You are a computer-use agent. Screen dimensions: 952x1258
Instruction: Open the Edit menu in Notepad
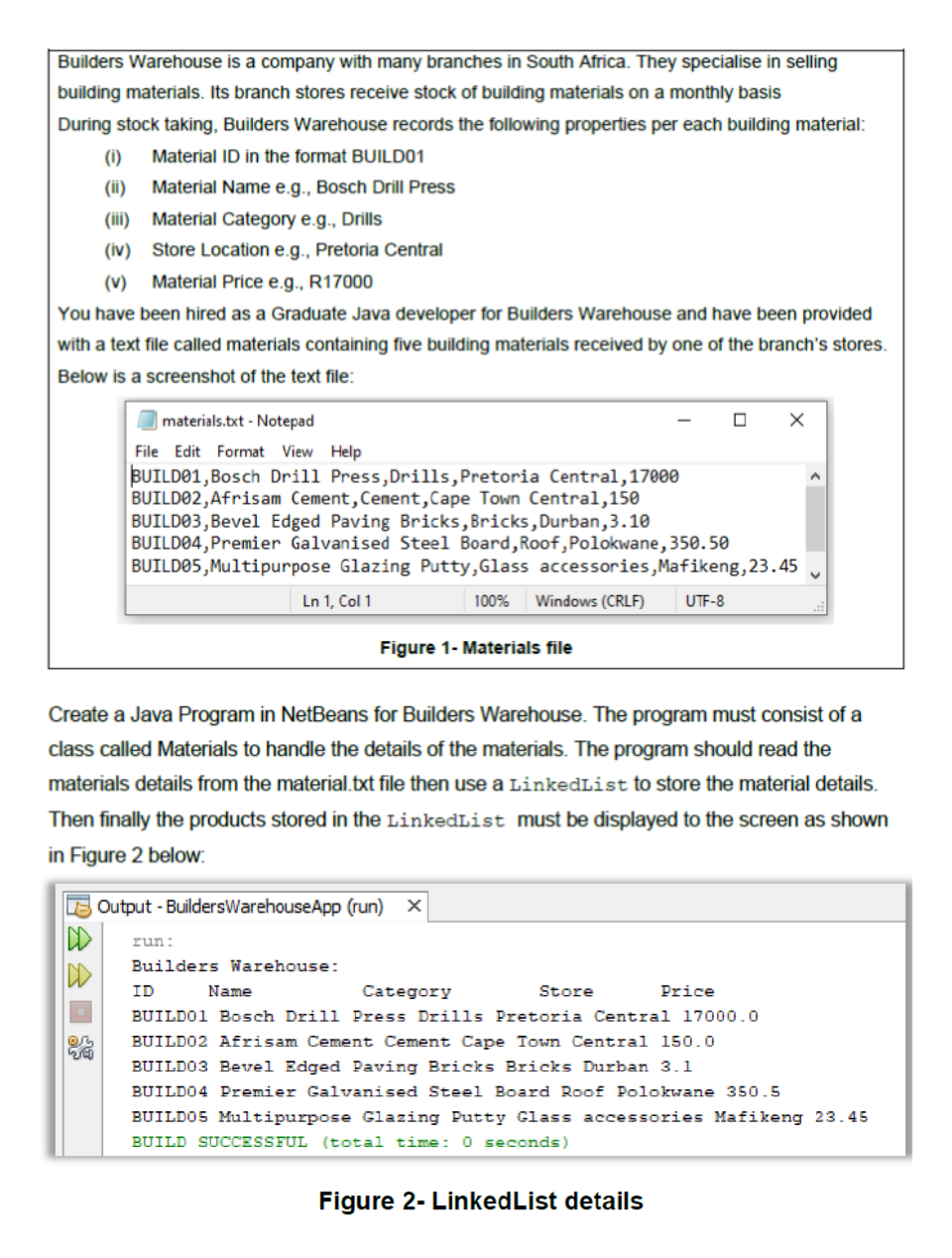pos(187,451)
